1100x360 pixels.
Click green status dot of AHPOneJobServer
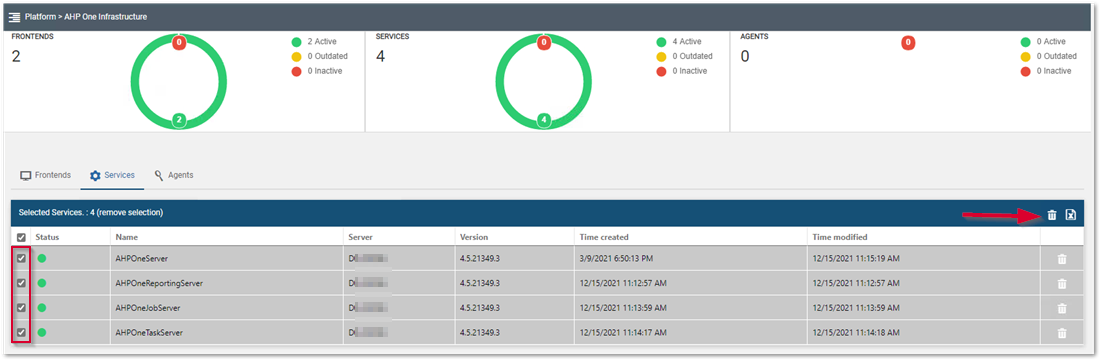click(41, 307)
